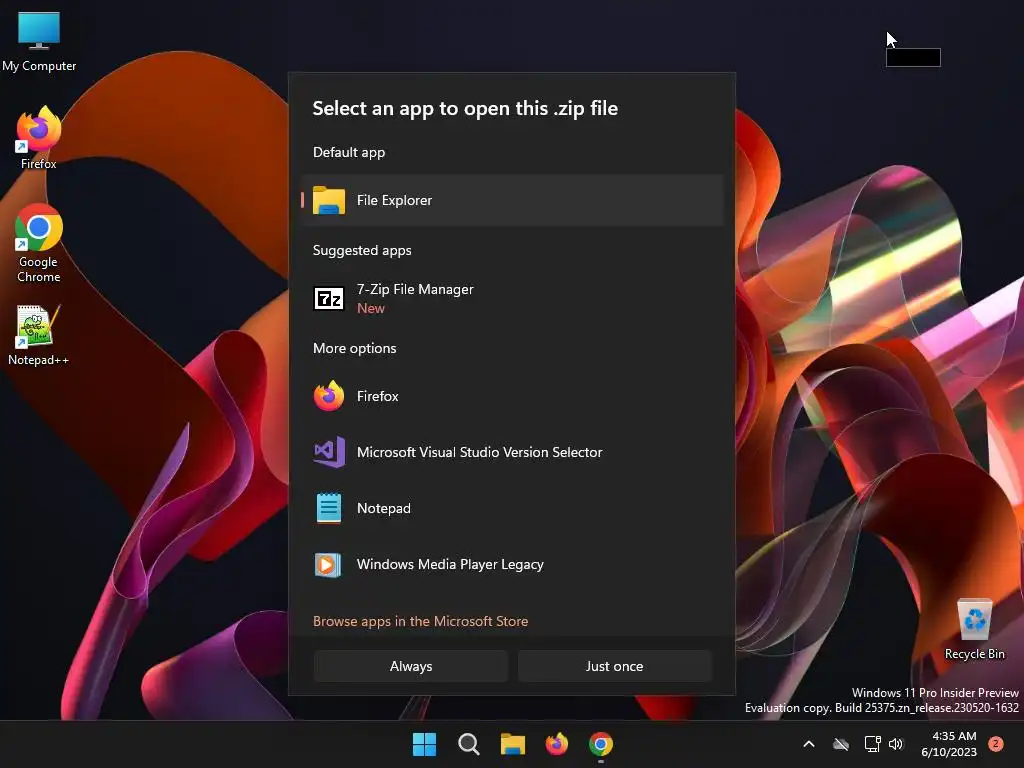Open notifications badge showing 2
This screenshot has width=1024, height=768.
click(996, 744)
